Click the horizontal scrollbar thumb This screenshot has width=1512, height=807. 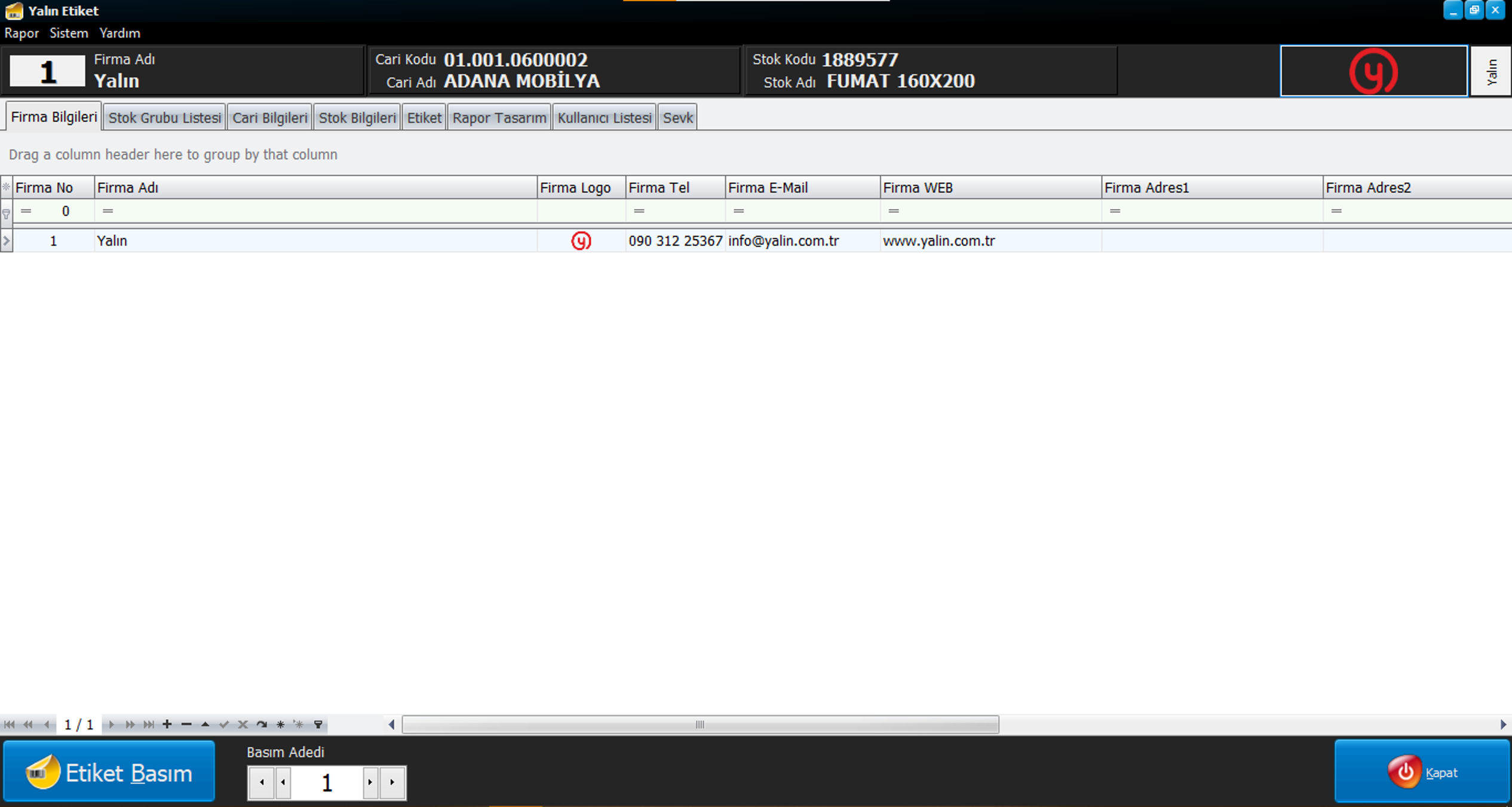click(x=700, y=725)
